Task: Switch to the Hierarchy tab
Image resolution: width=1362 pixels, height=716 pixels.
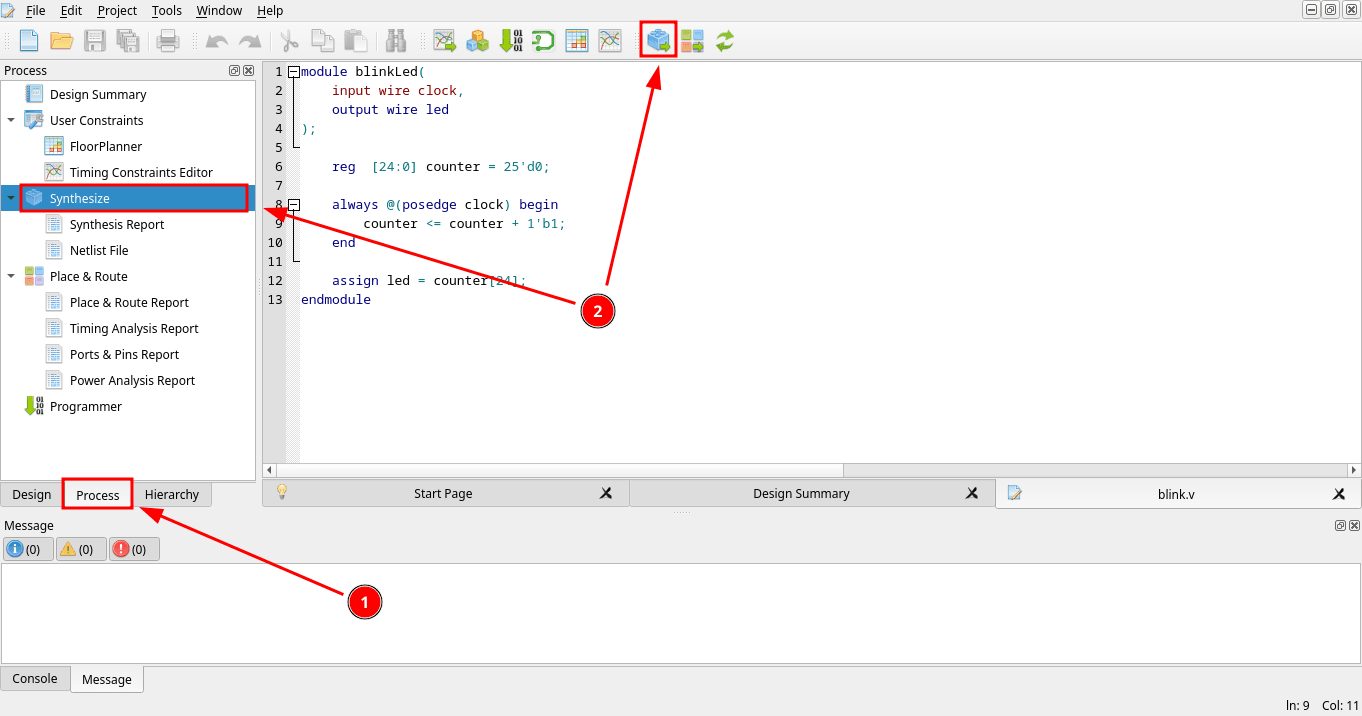Action: coord(172,494)
